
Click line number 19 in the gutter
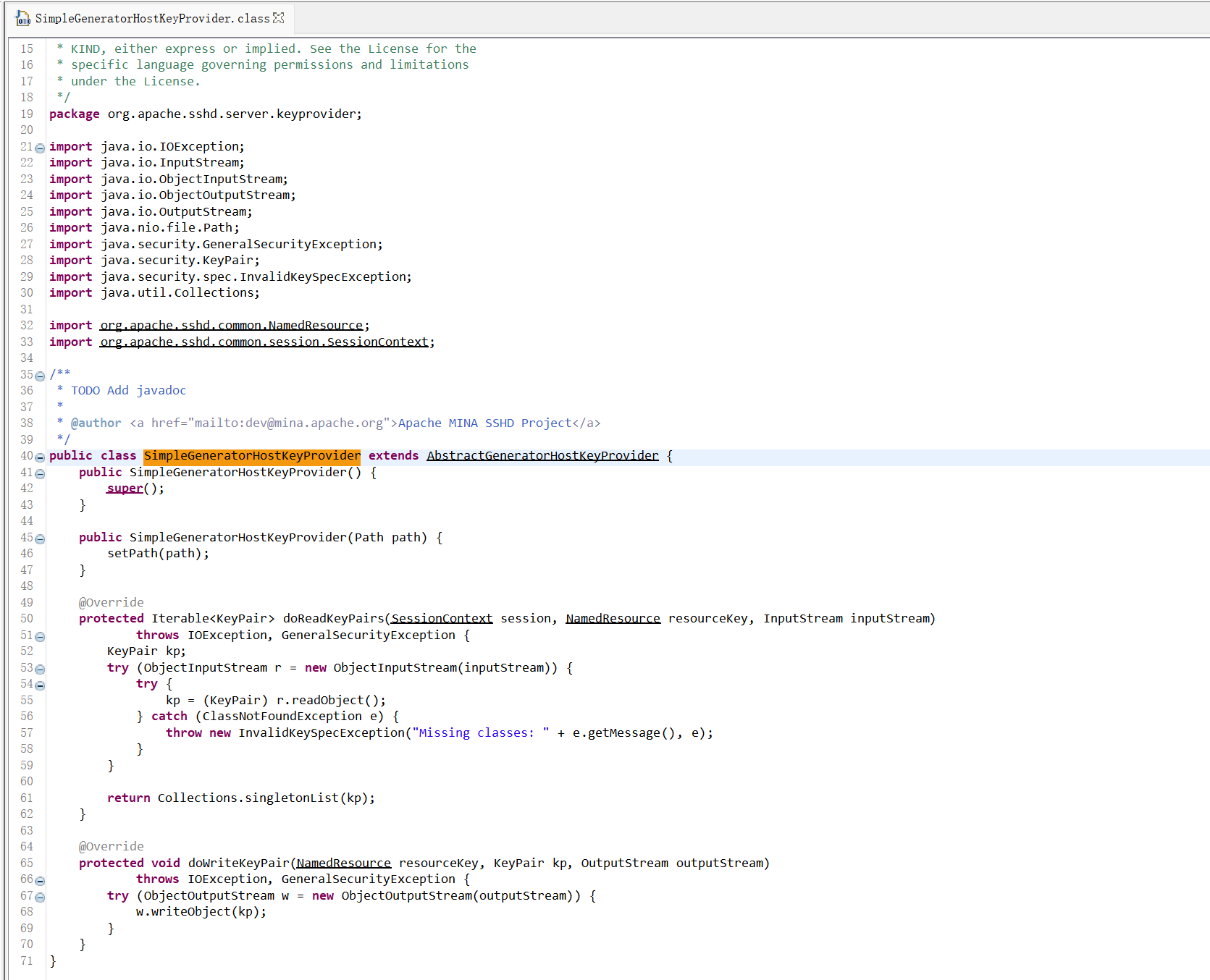pos(27,114)
